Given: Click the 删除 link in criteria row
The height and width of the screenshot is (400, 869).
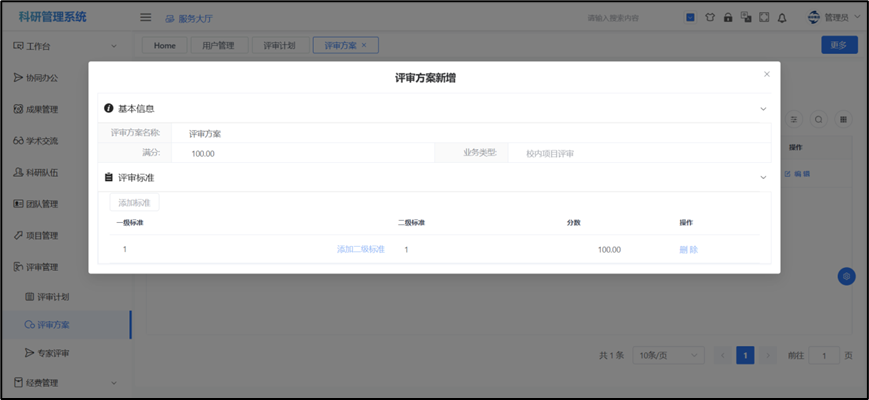Looking at the screenshot, I should point(688,249).
